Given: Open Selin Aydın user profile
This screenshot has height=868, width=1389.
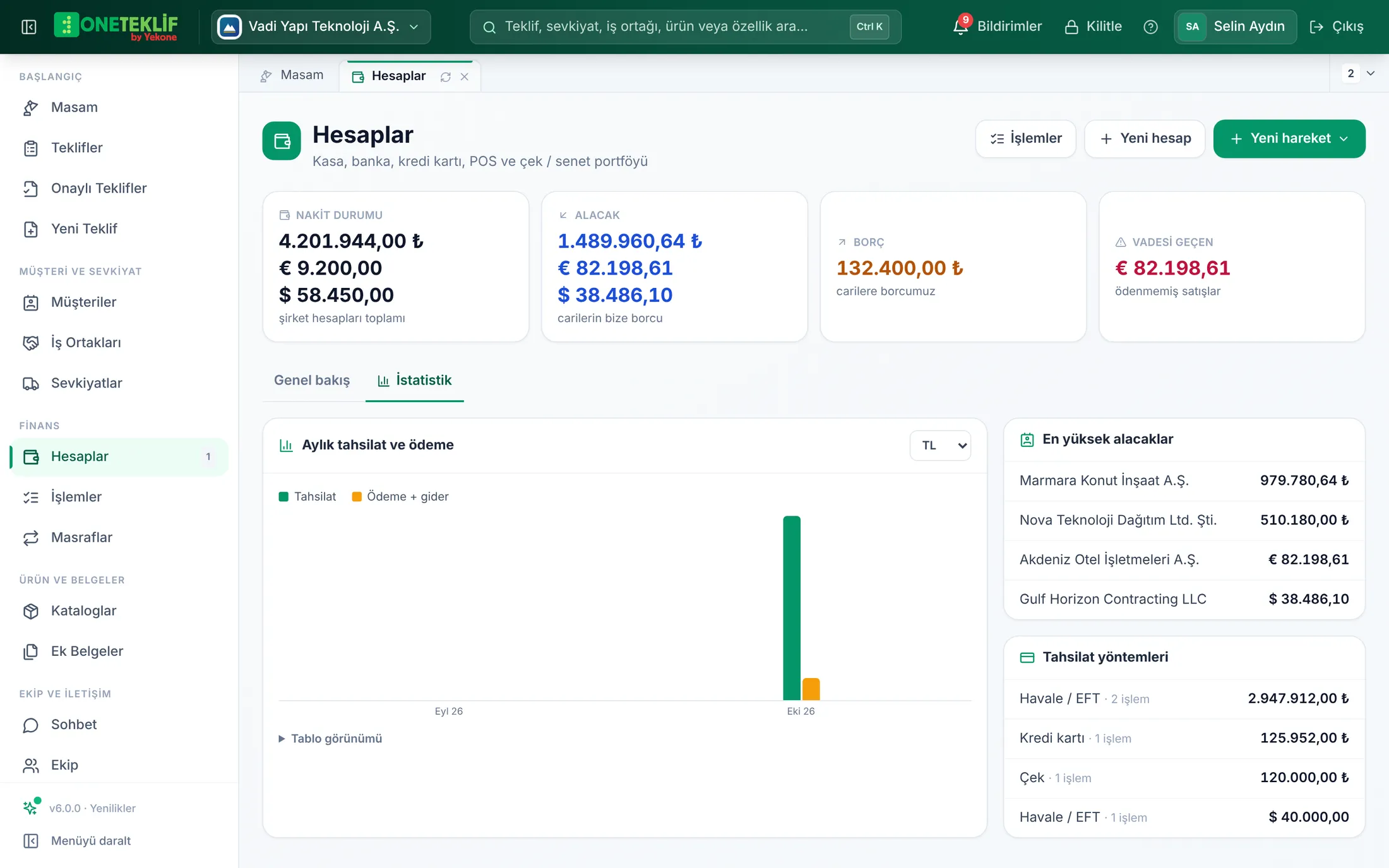Looking at the screenshot, I should 1235,27.
